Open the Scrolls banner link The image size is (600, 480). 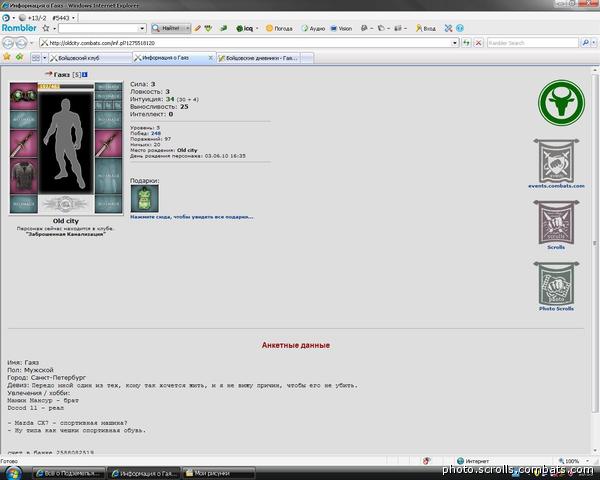pyautogui.click(x=556, y=225)
